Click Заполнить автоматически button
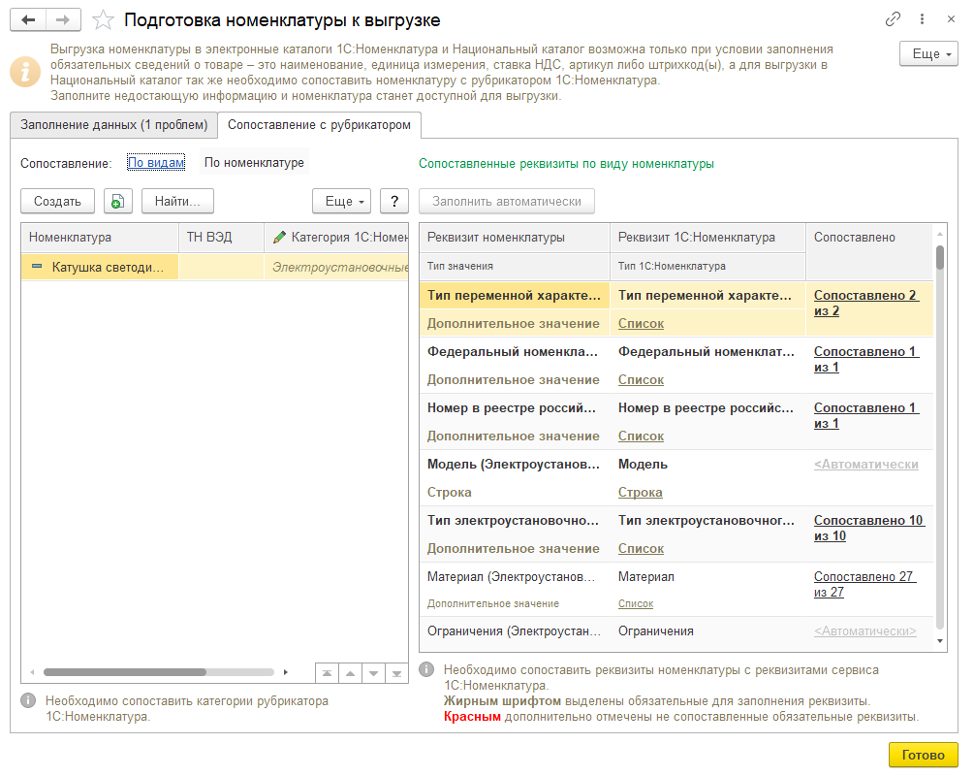 point(507,201)
